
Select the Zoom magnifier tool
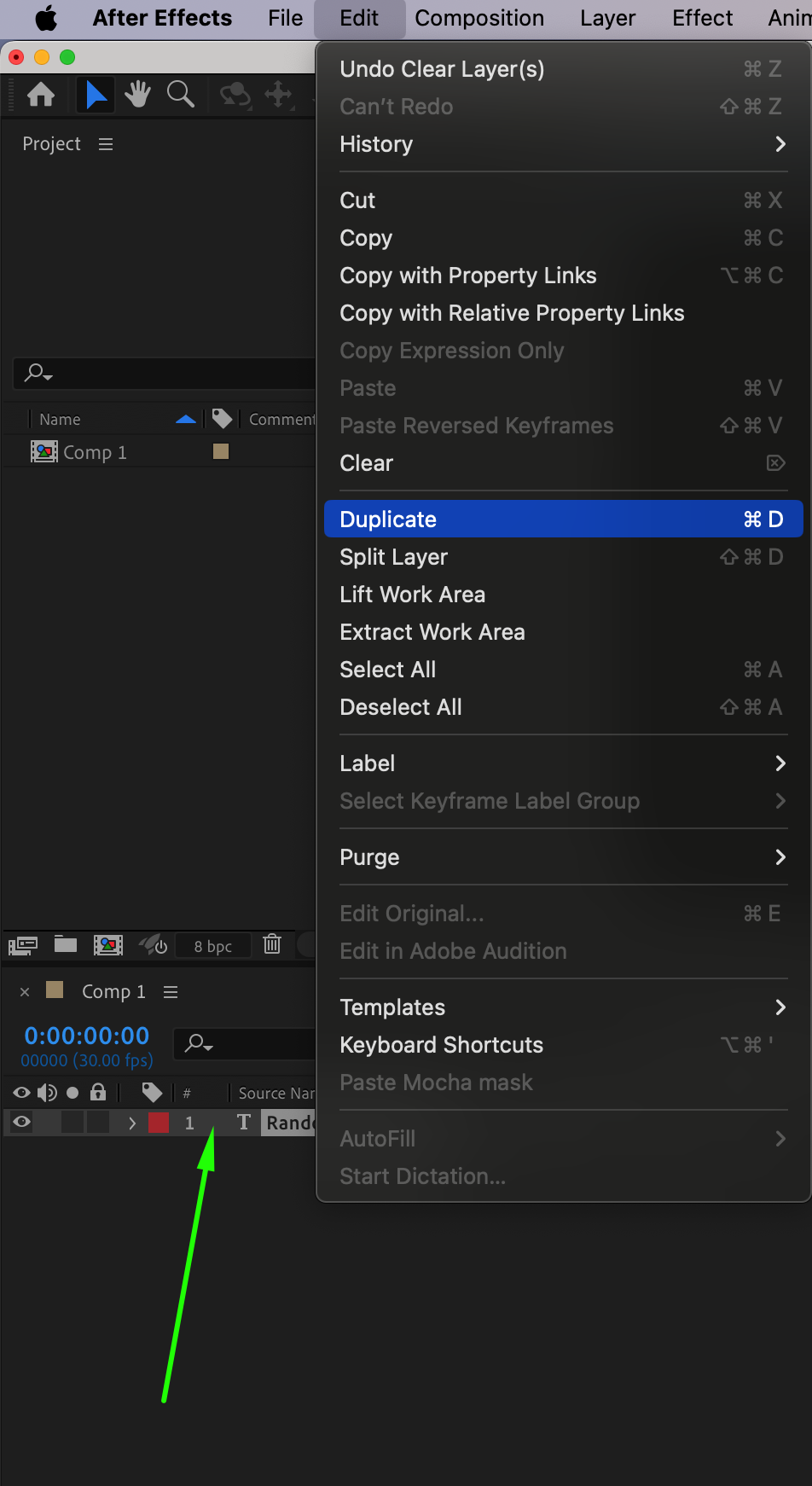pos(180,95)
